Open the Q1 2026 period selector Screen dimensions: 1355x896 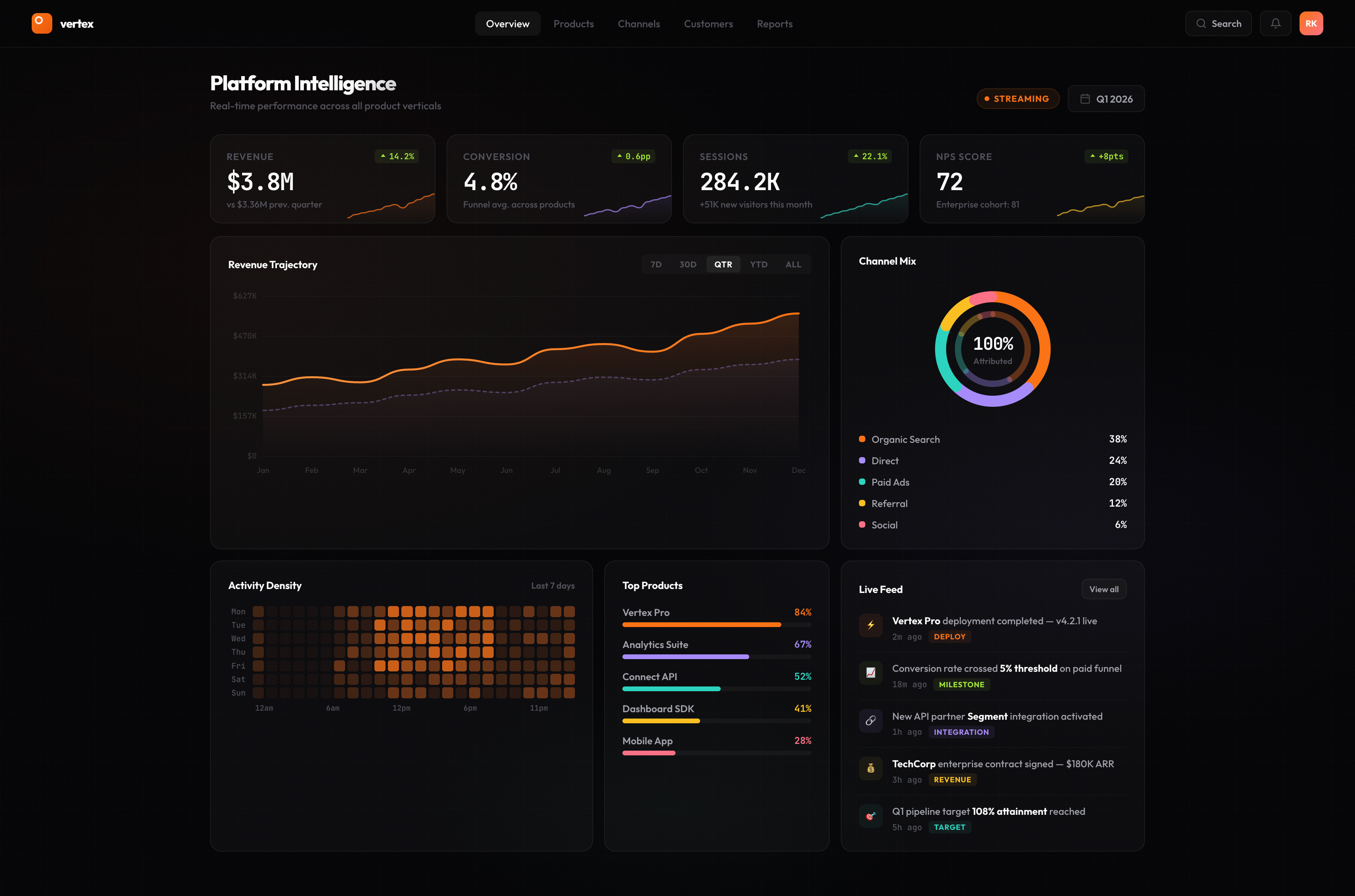pos(1106,98)
